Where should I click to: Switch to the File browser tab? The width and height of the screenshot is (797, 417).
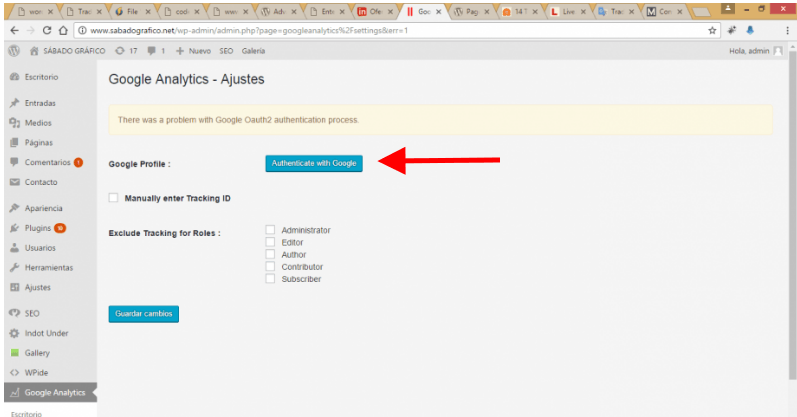[x=133, y=12]
